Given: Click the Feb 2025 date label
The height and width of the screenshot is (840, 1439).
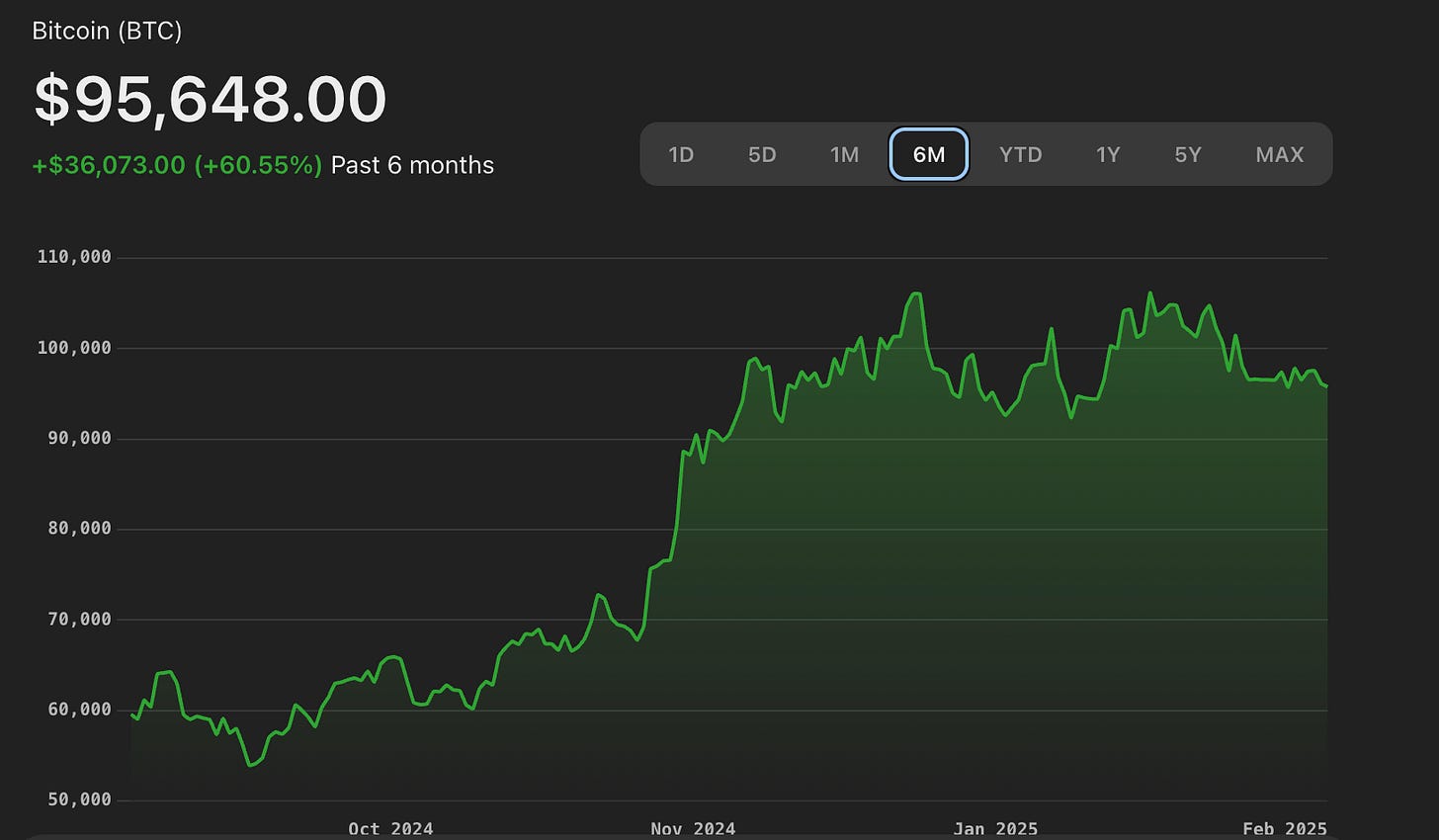Looking at the screenshot, I should pyautogui.click(x=1284, y=828).
